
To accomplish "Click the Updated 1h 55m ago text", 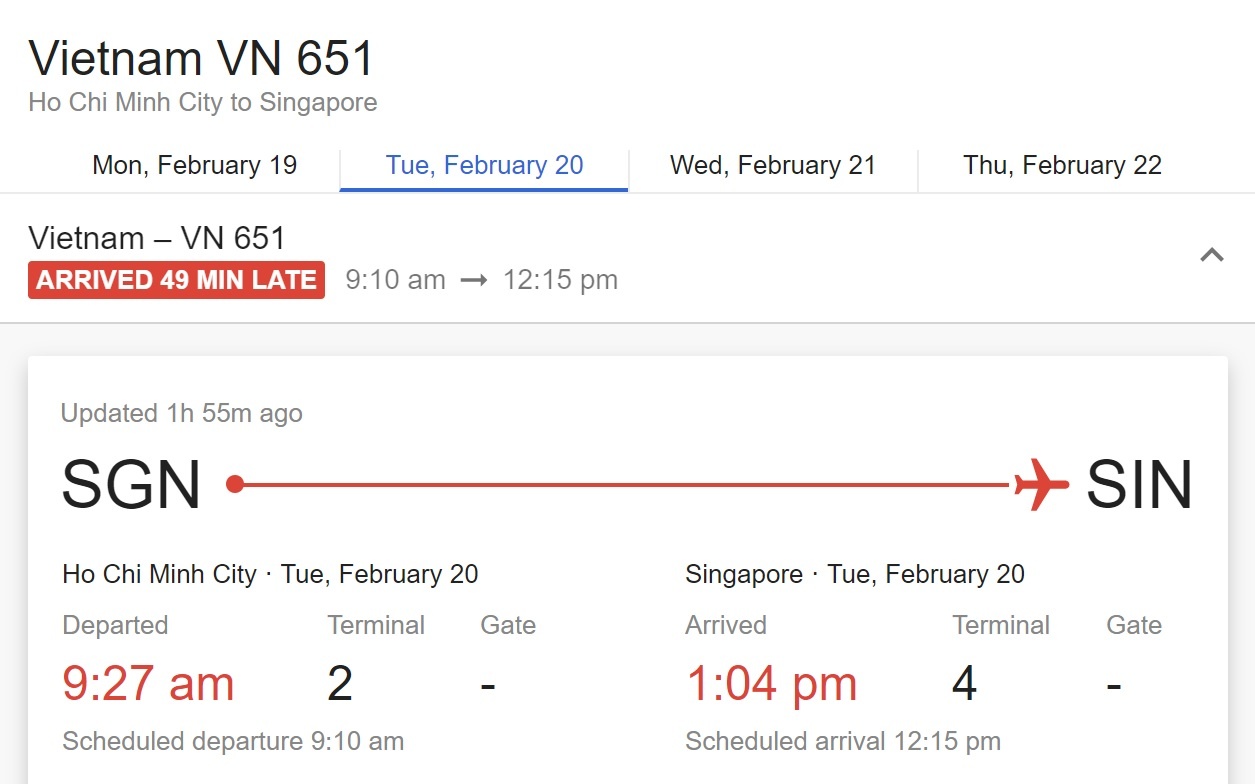I will pyautogui.click(x=181, y=413).
